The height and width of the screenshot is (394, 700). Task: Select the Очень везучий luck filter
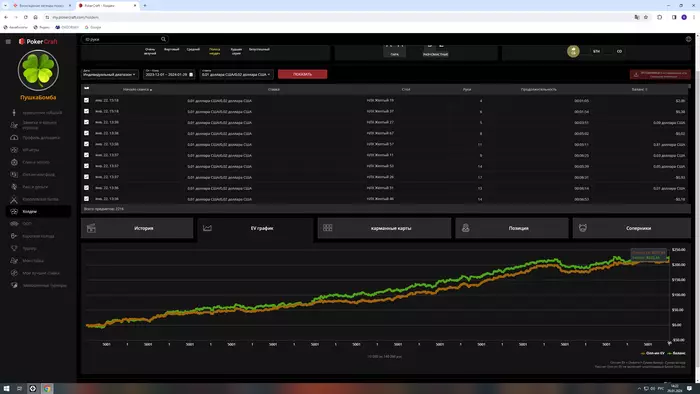pos(150,51)
